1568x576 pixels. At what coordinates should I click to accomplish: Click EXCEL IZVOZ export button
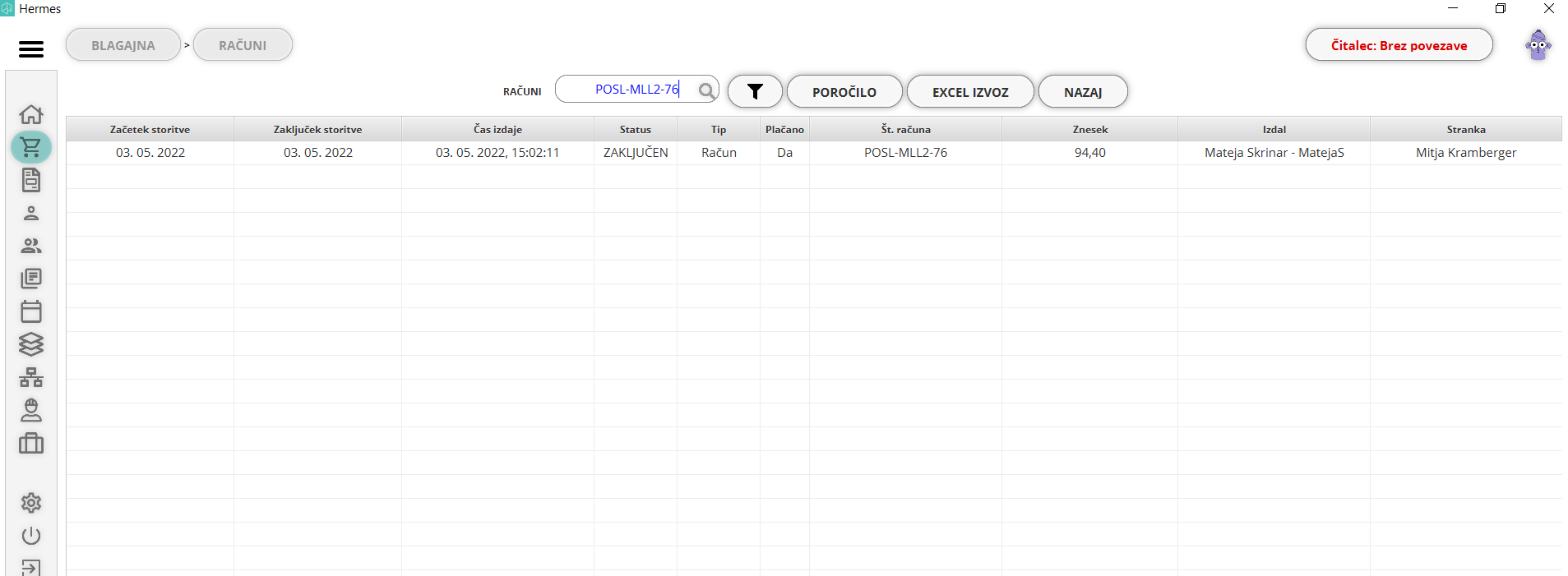(x=970, y=91)
